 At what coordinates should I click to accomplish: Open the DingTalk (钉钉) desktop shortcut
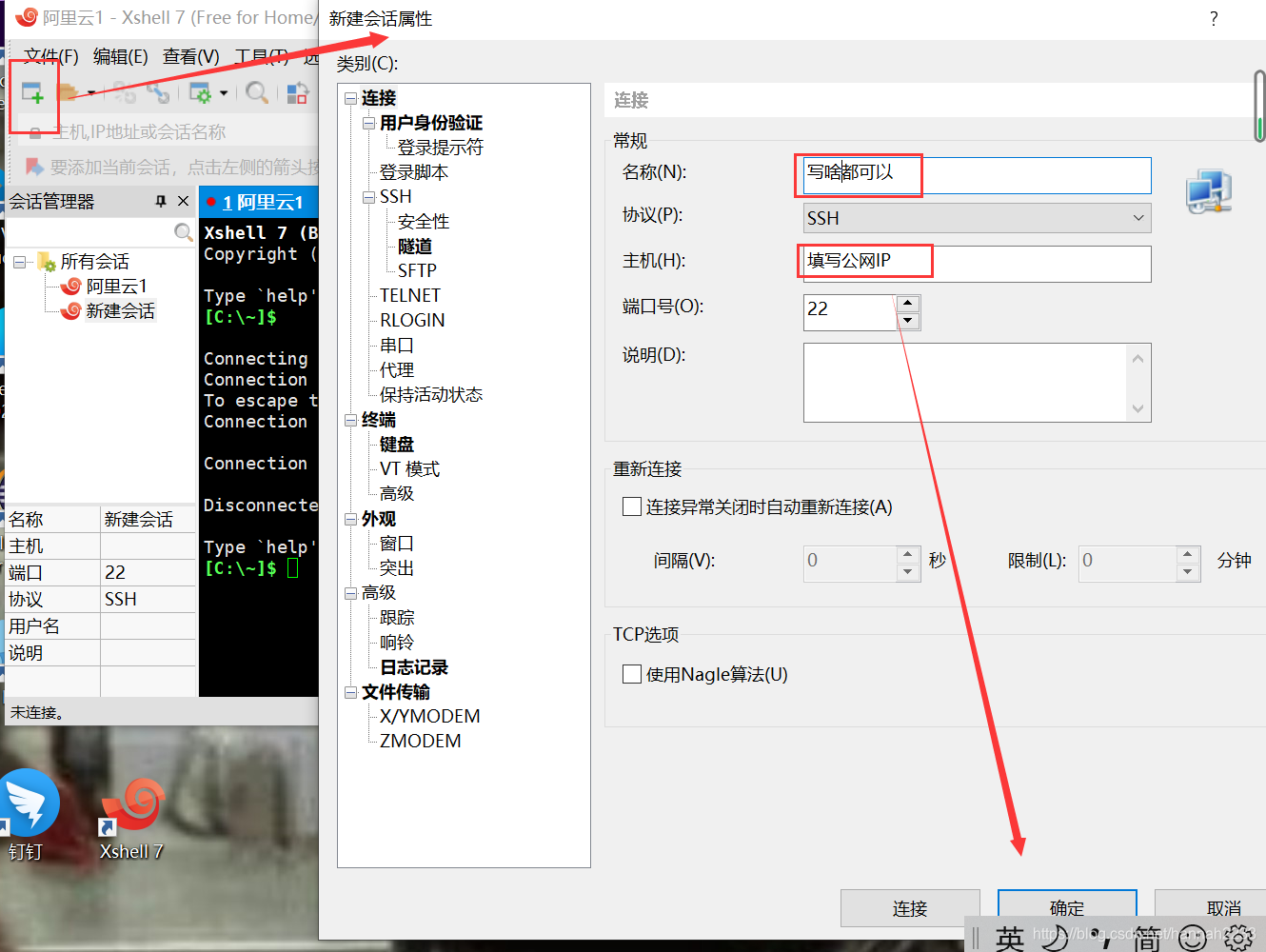pyautogui.click(x=28, y=815)
